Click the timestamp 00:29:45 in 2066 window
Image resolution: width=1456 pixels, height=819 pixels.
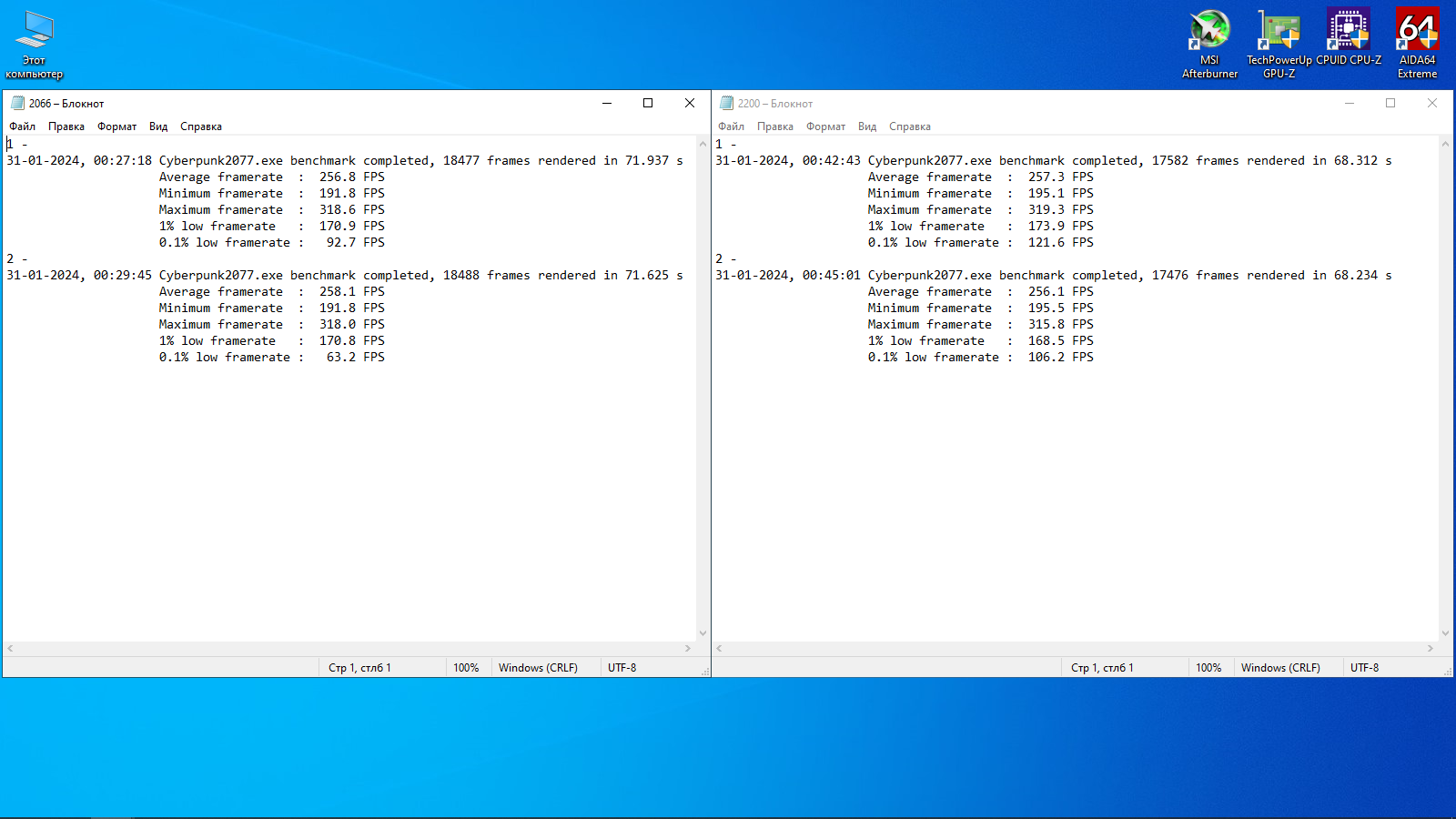coord(123,275)
